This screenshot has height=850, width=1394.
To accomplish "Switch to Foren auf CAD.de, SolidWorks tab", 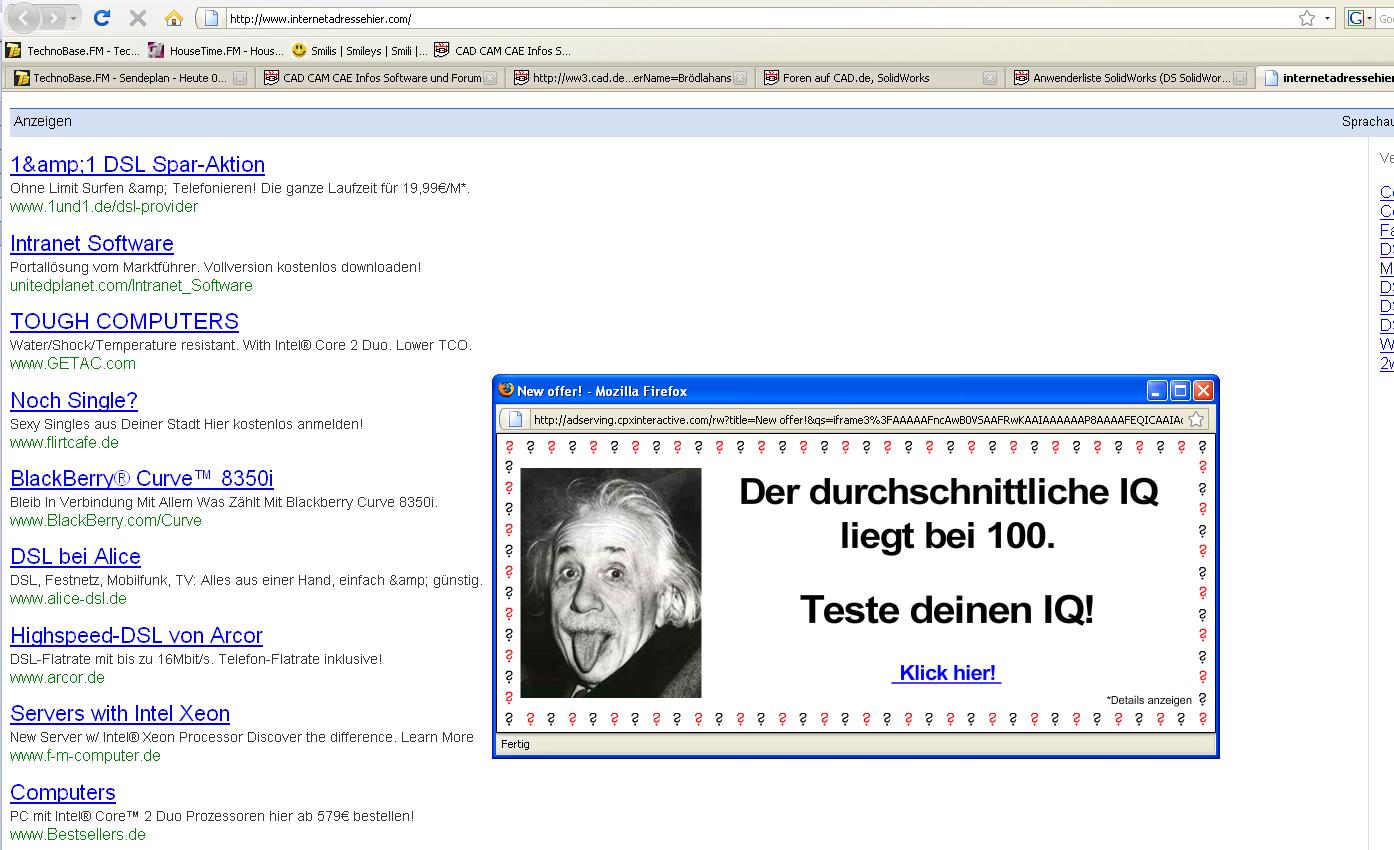I will pos(878,78).
